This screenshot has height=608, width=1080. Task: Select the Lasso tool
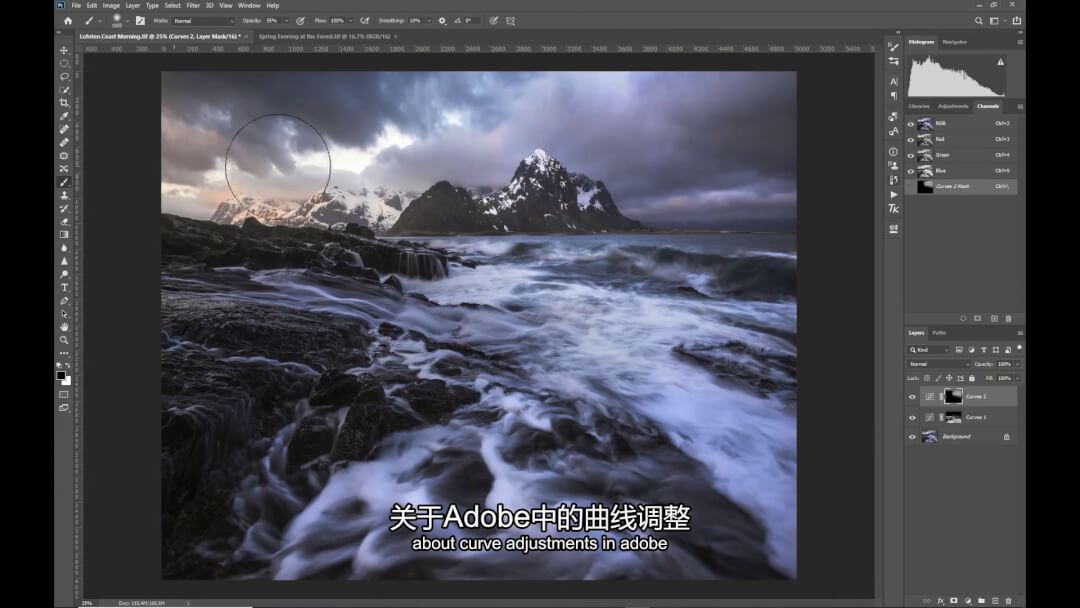click(64, 76)
